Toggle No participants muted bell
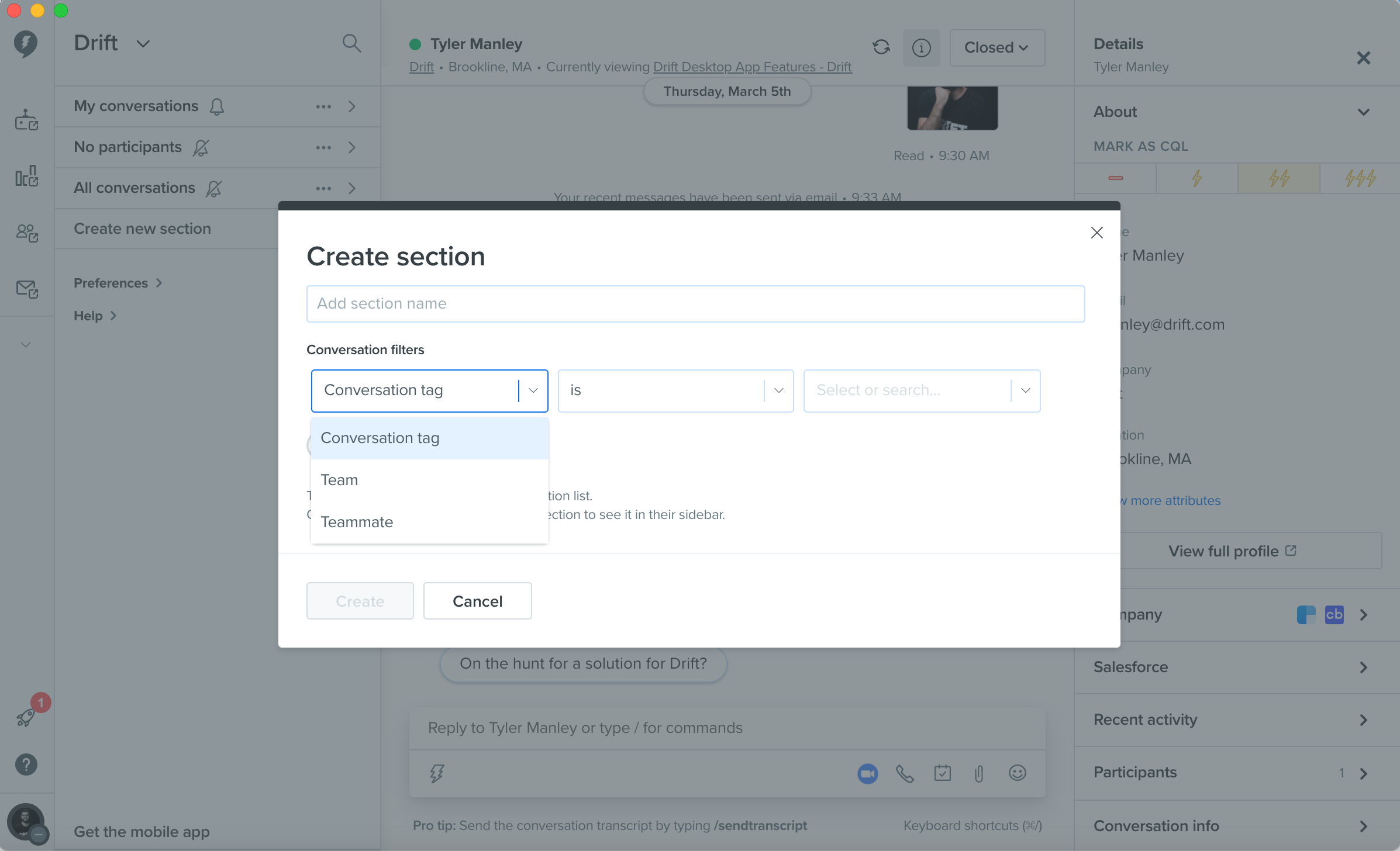This screenshot has width=1400, height=851. click(x=201, y=147)
